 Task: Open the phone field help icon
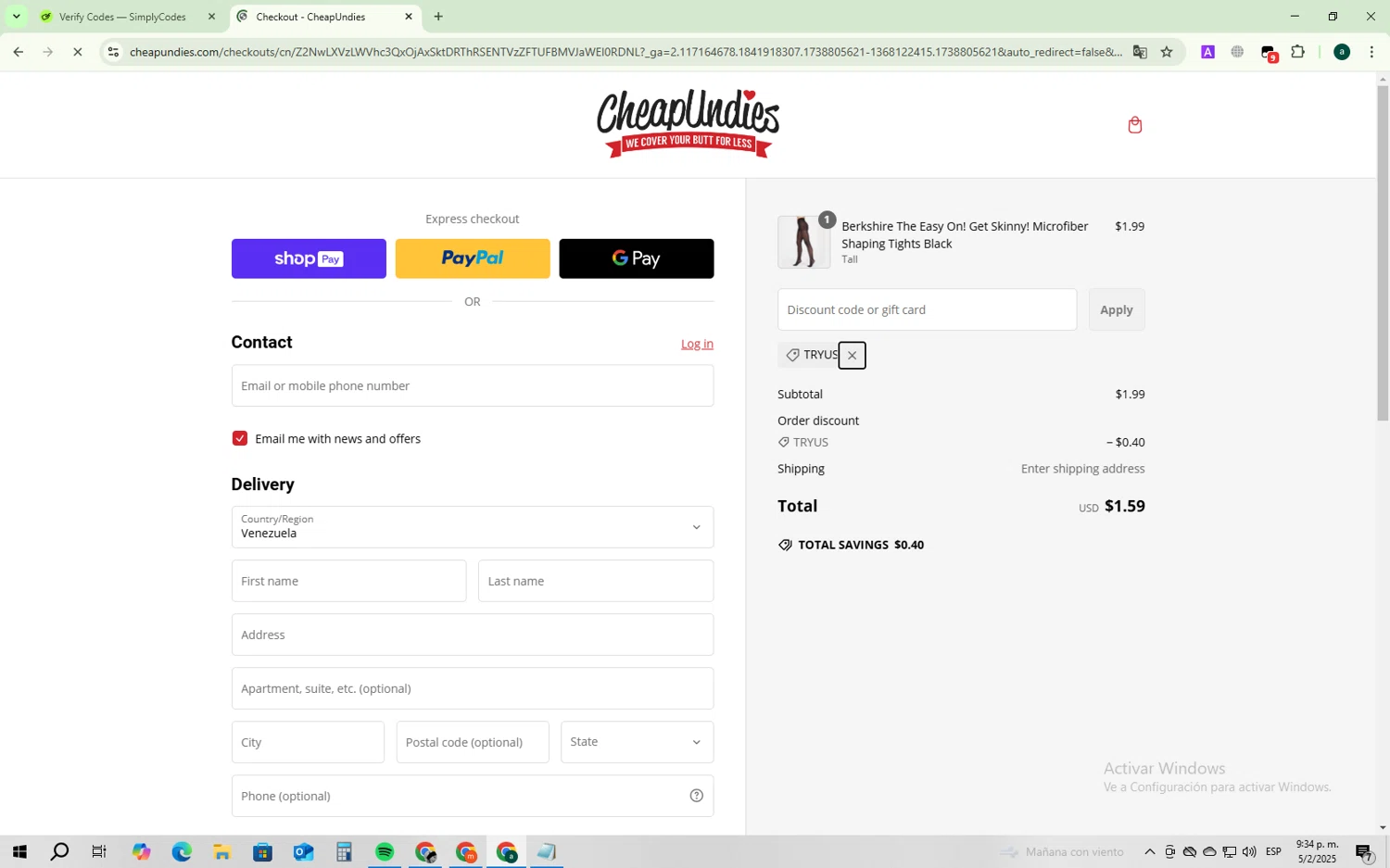tap(696, 796)
